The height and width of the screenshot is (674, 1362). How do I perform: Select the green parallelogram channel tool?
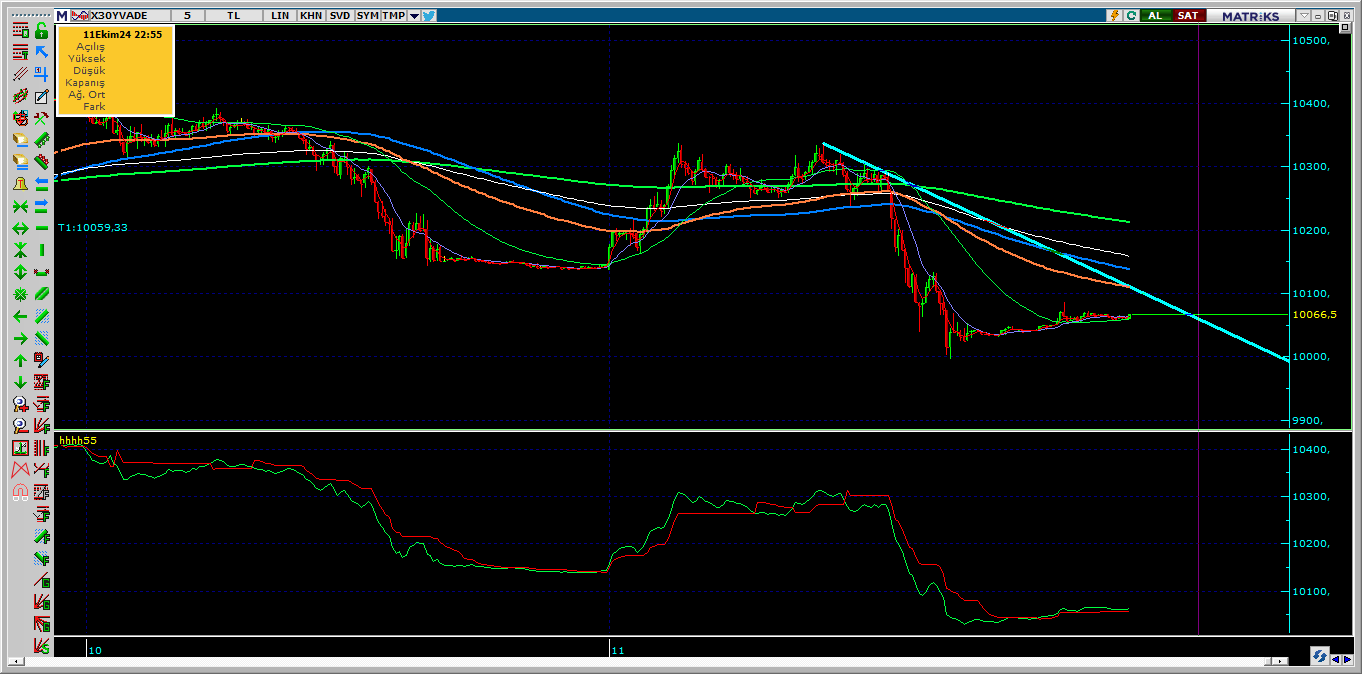[41, 294]
